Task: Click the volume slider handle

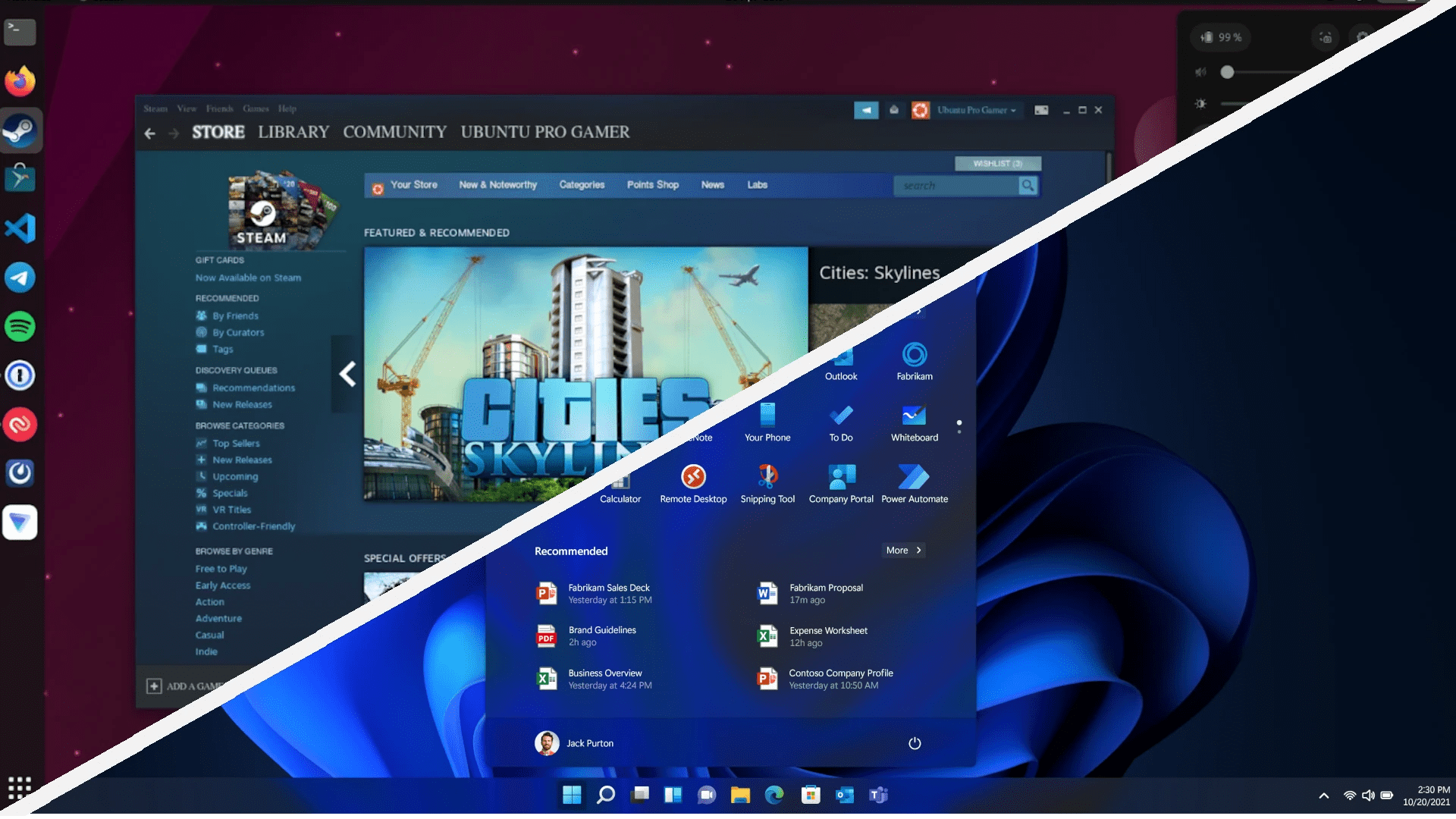Action: coord(1227,72)
